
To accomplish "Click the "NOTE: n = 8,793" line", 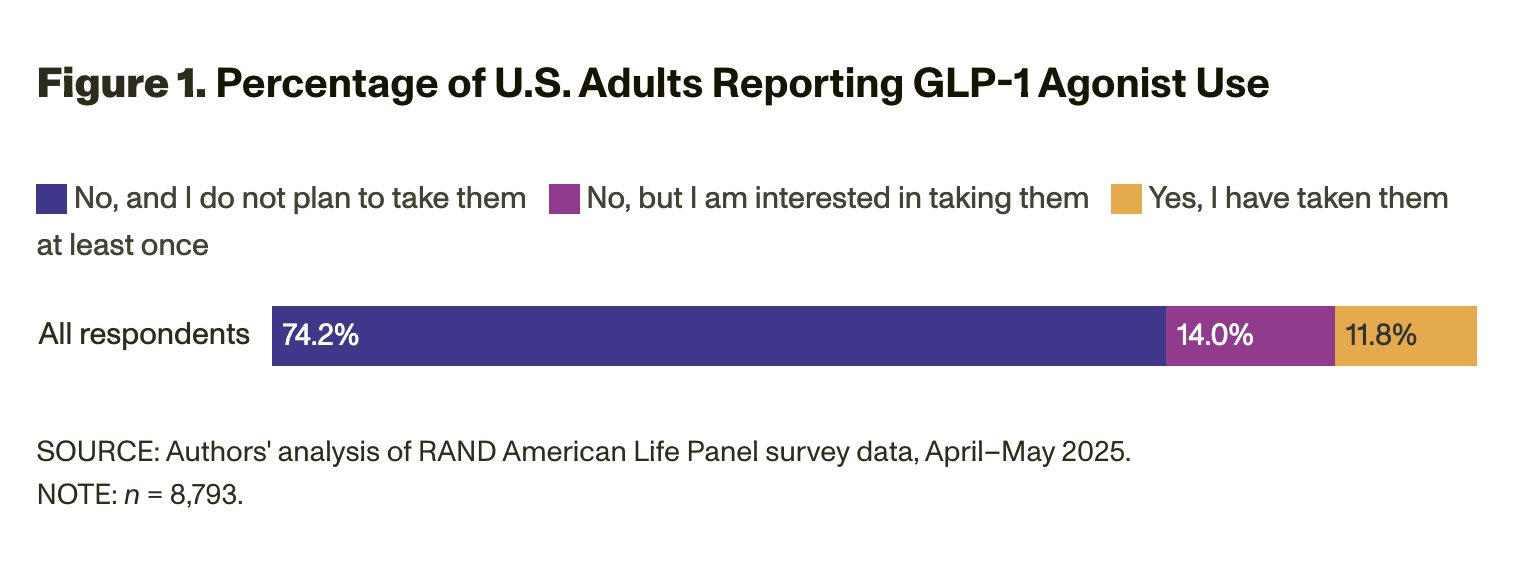I will click(140, 495).
